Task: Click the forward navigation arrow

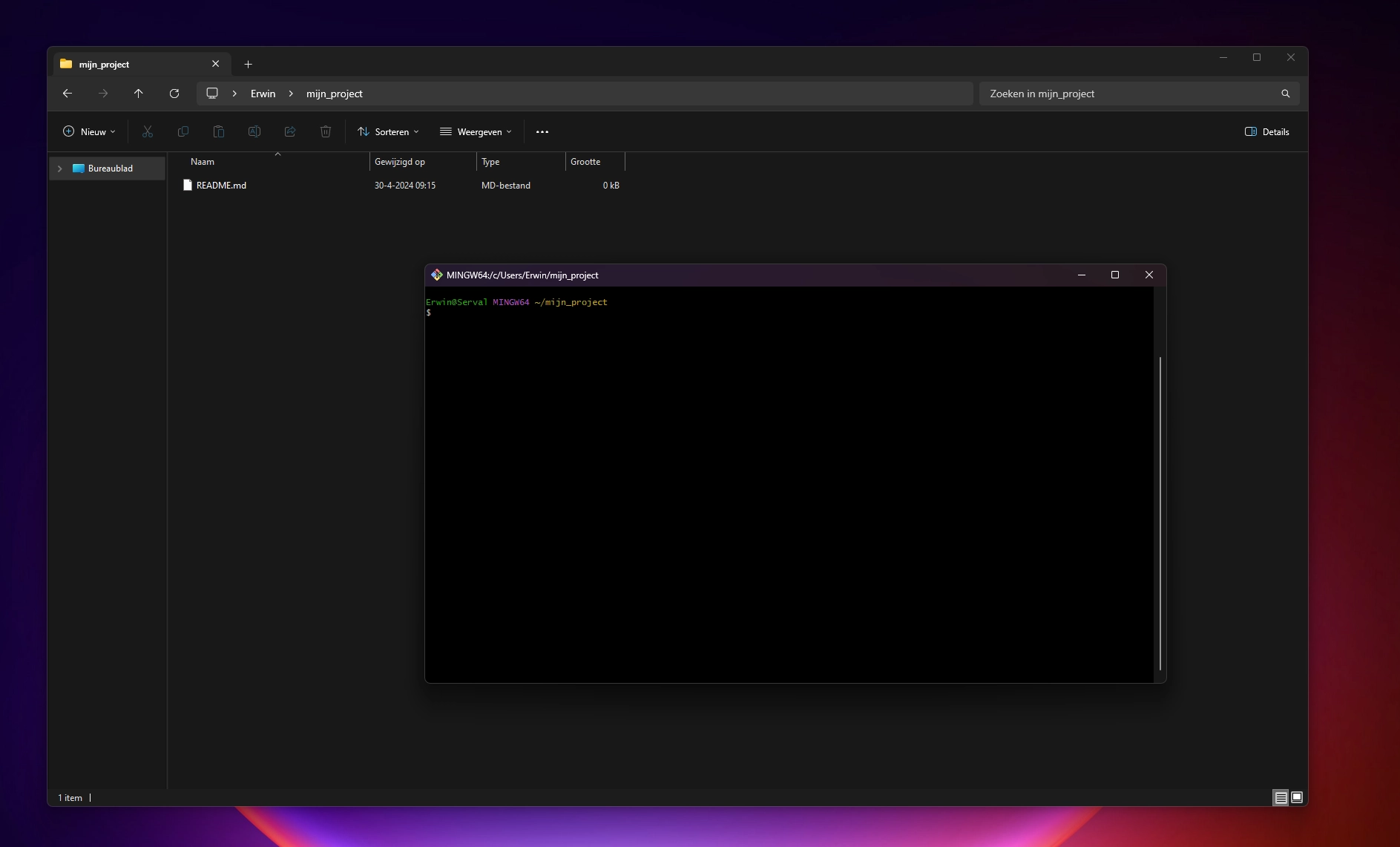Action: (x=103, y=94)
